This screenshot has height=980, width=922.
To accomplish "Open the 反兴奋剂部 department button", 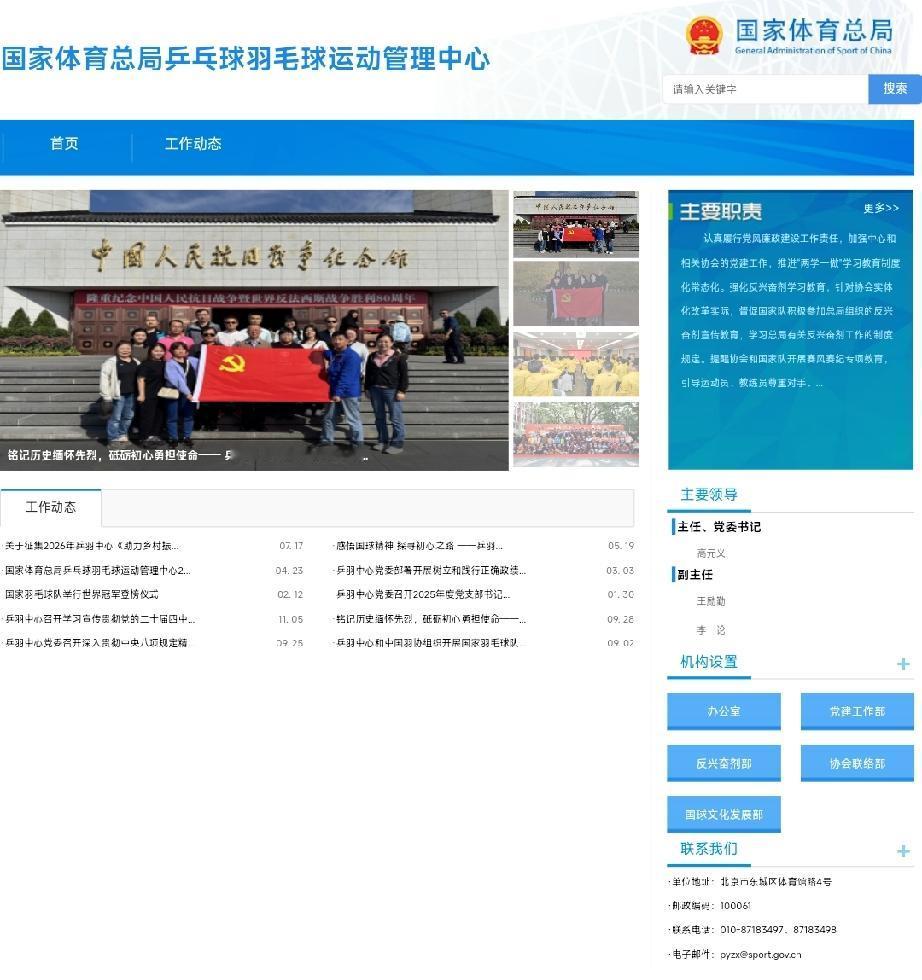I will (x=724, y=763).
